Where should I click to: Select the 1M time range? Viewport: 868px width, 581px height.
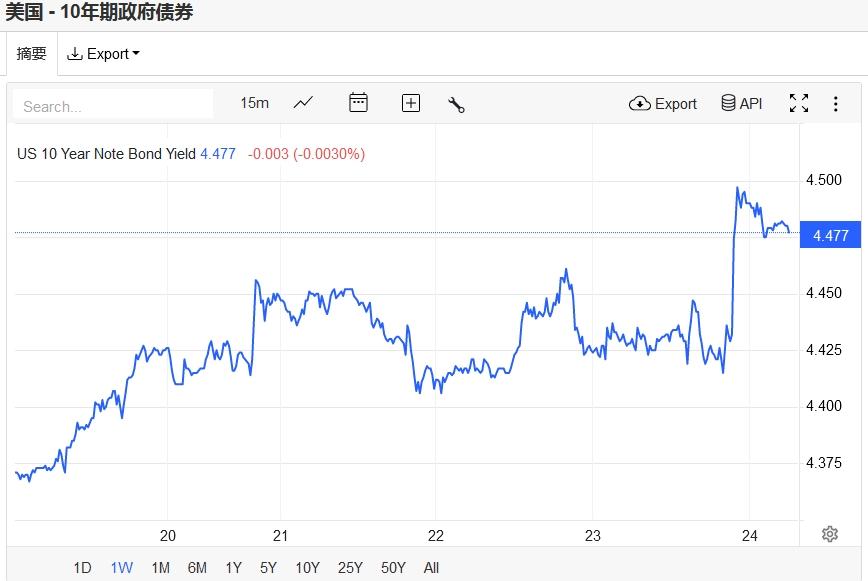pyautogui.click(x=160, y=568)
